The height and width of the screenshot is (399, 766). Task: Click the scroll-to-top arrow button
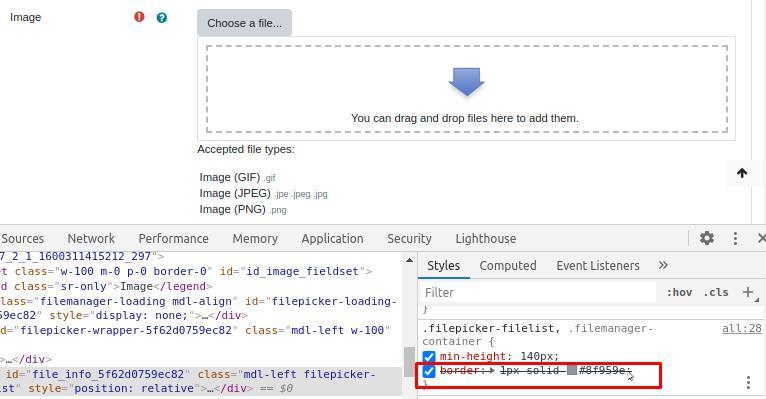pyautogui.click(x=742, y=173)
